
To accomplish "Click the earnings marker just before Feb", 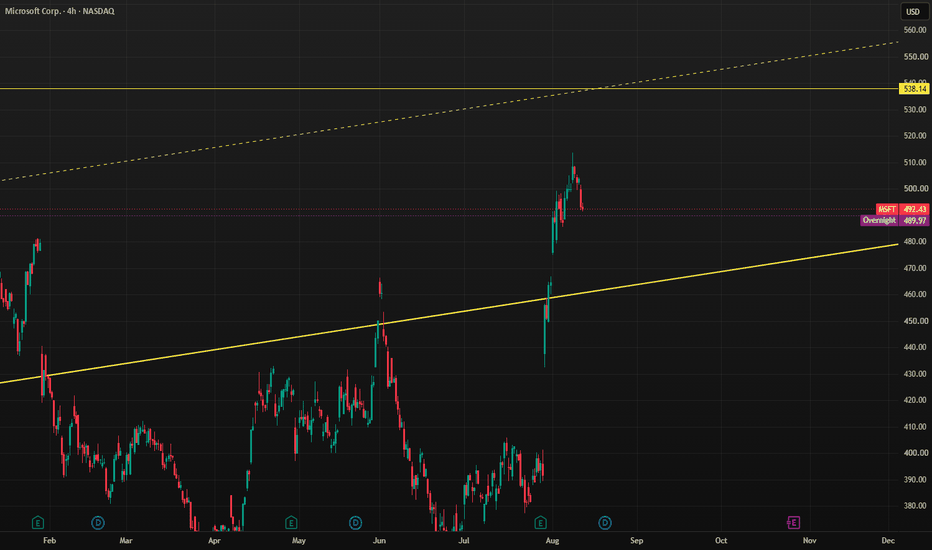I will [x=37, y=523].
